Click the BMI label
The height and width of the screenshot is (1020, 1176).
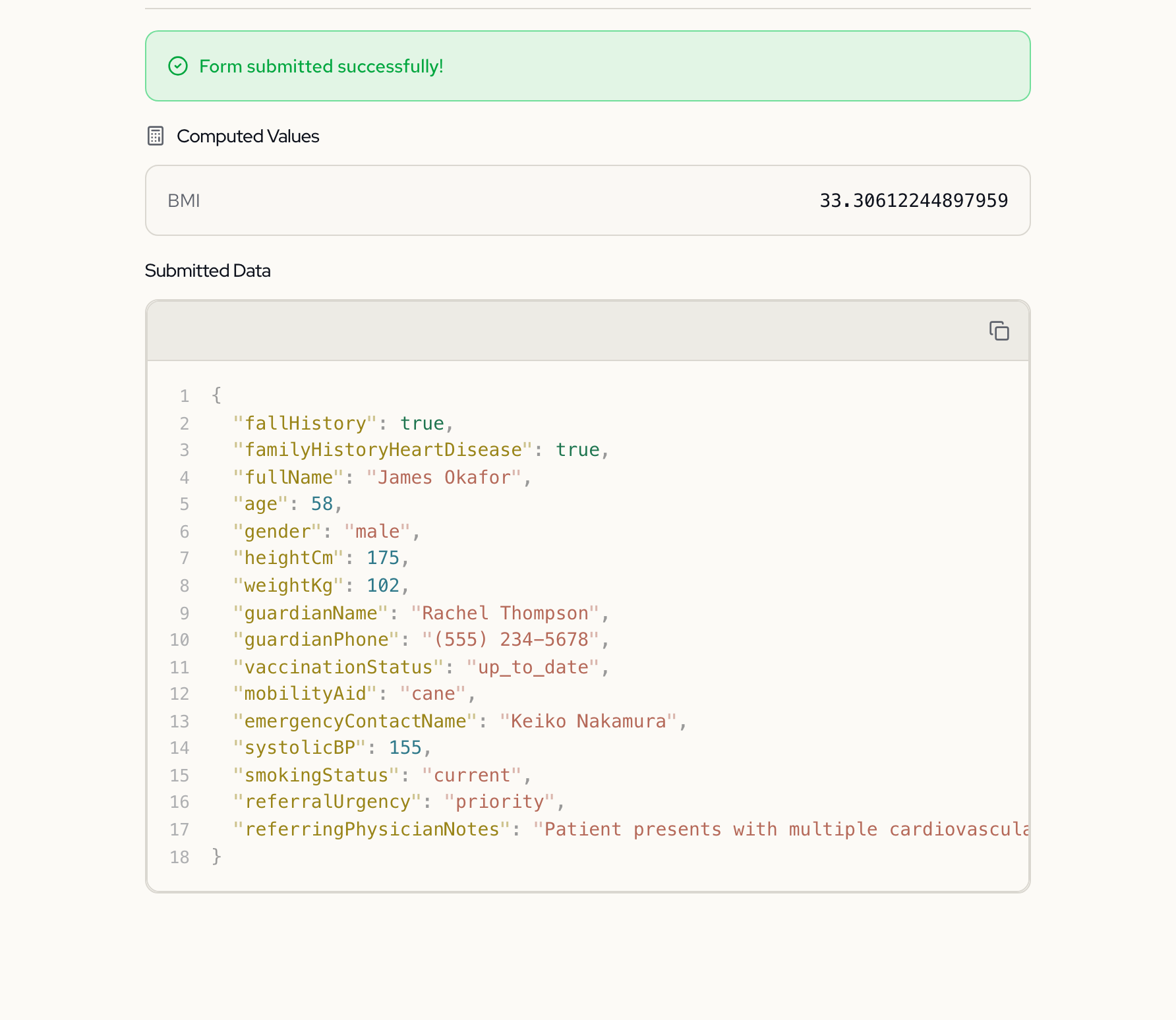(183, 200)
